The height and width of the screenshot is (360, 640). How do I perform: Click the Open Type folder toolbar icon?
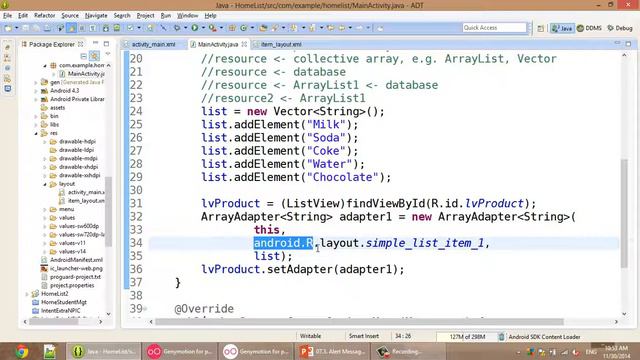point(263,28)
